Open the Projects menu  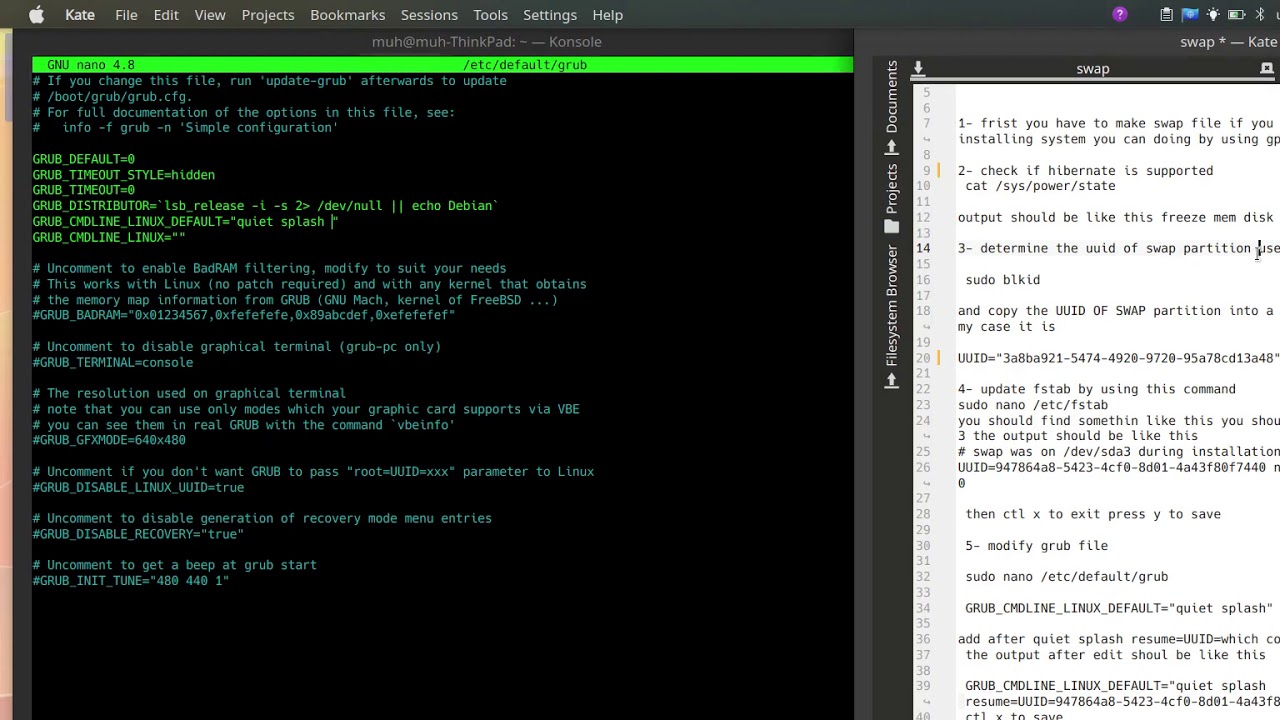268,15
